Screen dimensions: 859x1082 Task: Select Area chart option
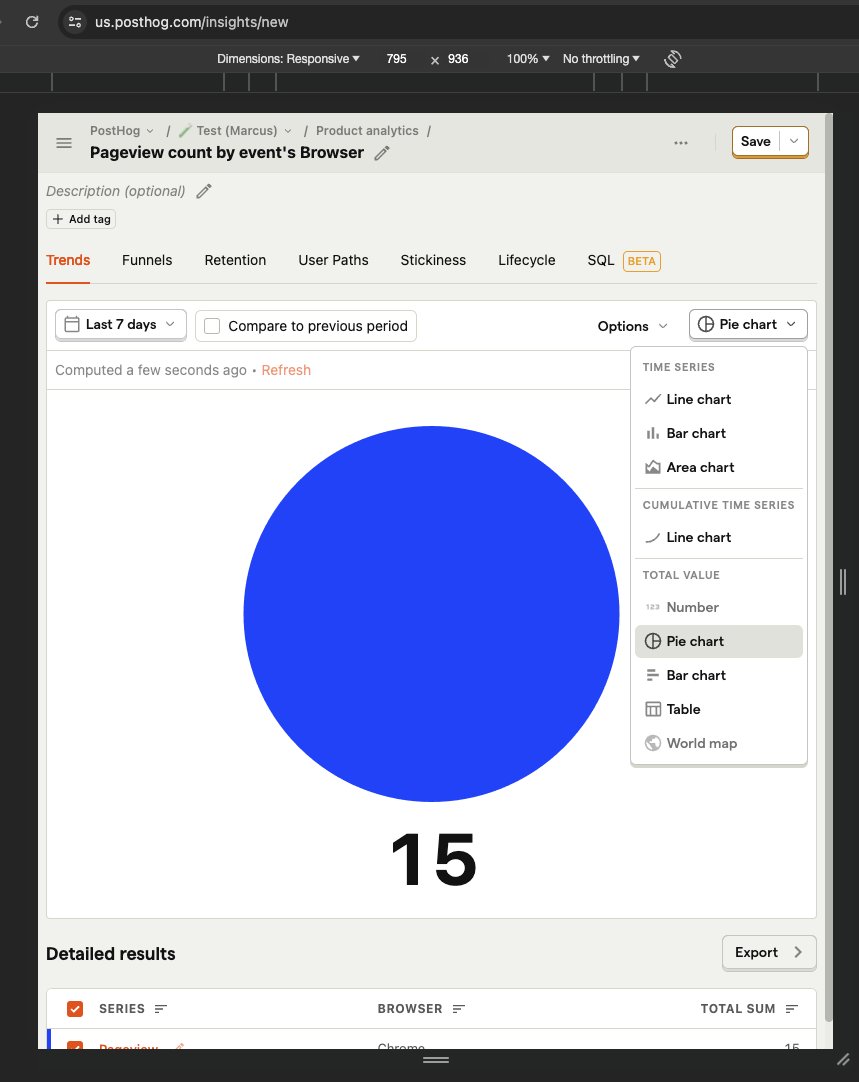pyautogui.click(x=718, y=467)
